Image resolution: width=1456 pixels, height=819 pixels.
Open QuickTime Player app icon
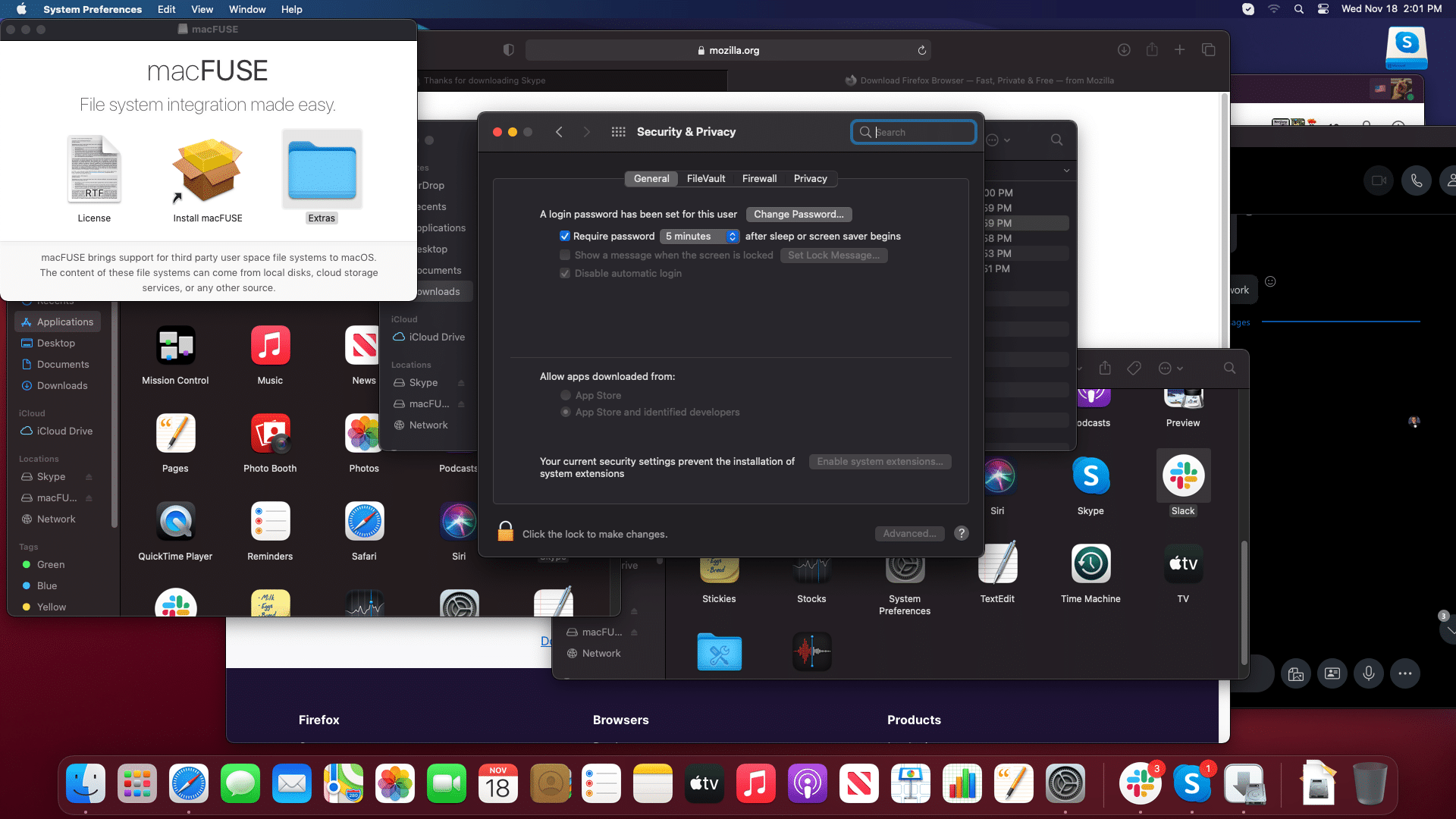tap(175, 522)
